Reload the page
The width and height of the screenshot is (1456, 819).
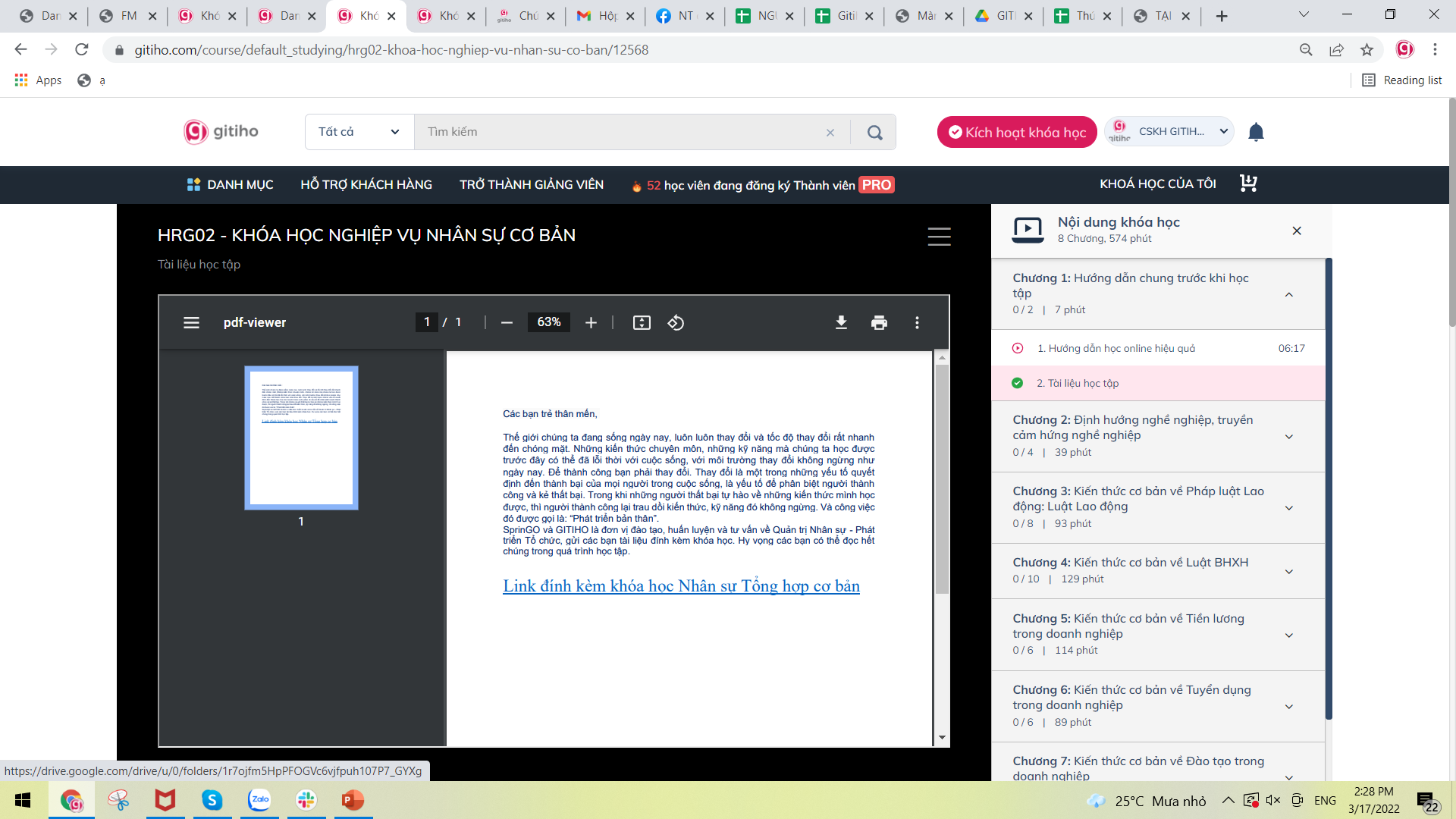pyautogui.click(x=82, y=50)
